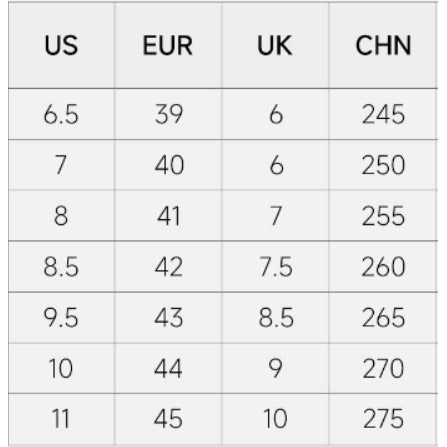This screenshot has width=447, height=447.
Task: Select EUR size 41 cell
Action: pos(168,216)
